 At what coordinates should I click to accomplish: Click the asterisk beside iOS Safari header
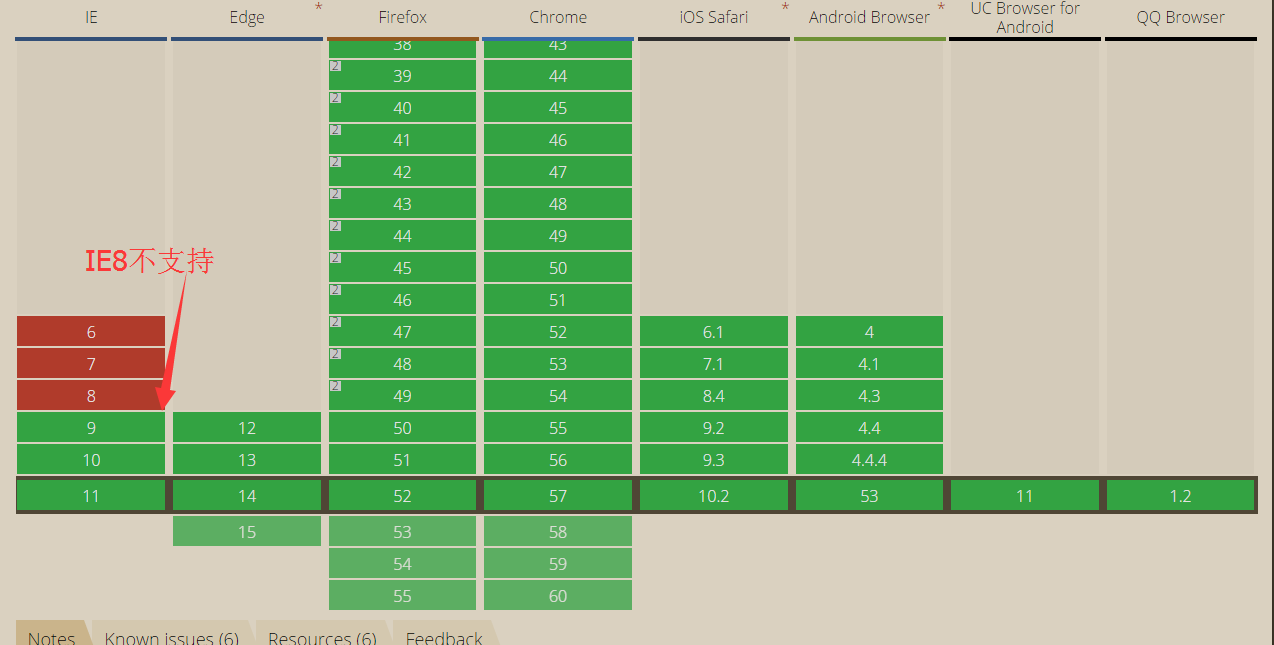coord(785,8)
